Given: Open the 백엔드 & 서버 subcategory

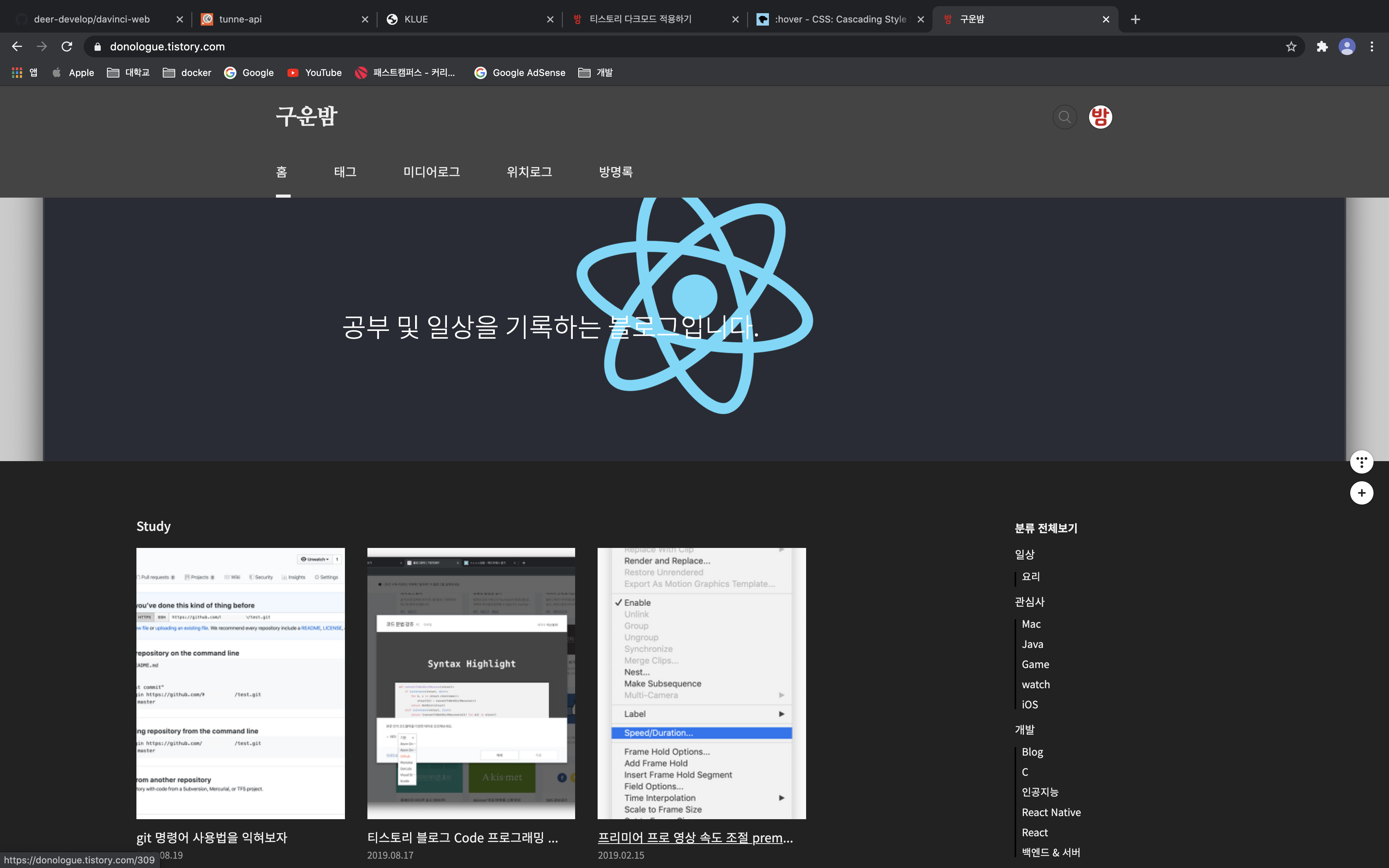Looking at the screenshot, I should click(1051, 852).
